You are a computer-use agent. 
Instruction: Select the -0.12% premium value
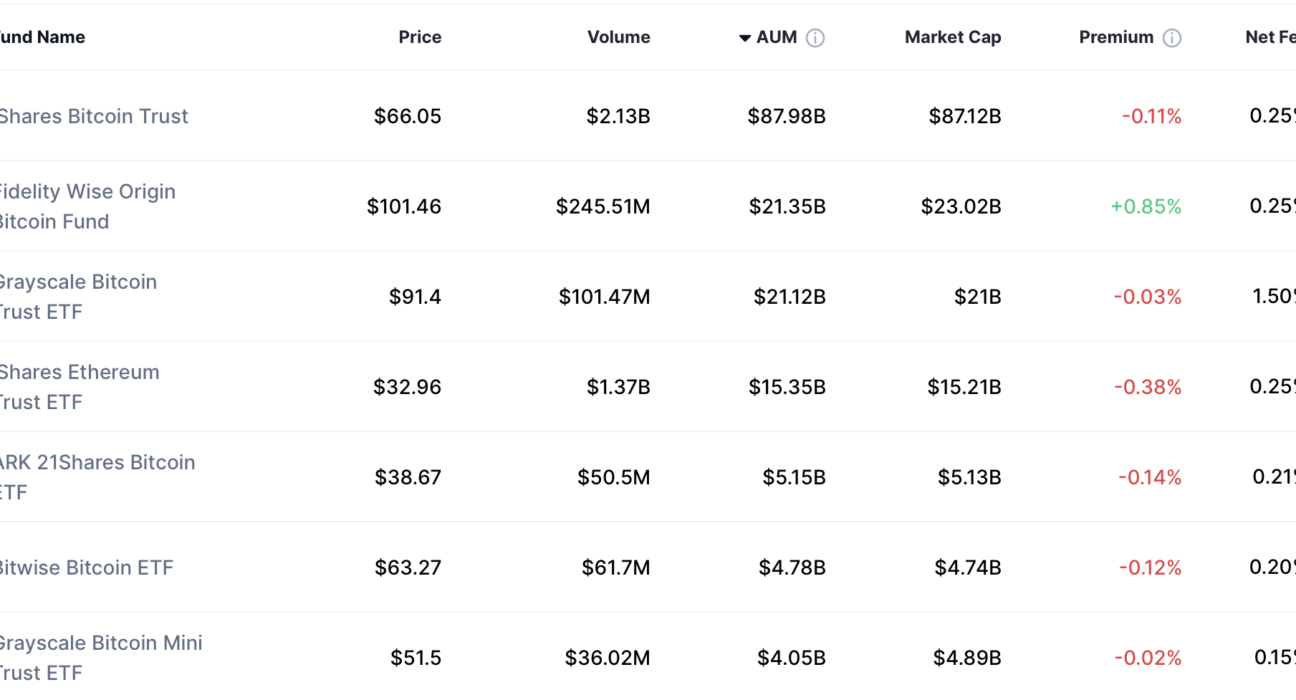click(1150, 567)
